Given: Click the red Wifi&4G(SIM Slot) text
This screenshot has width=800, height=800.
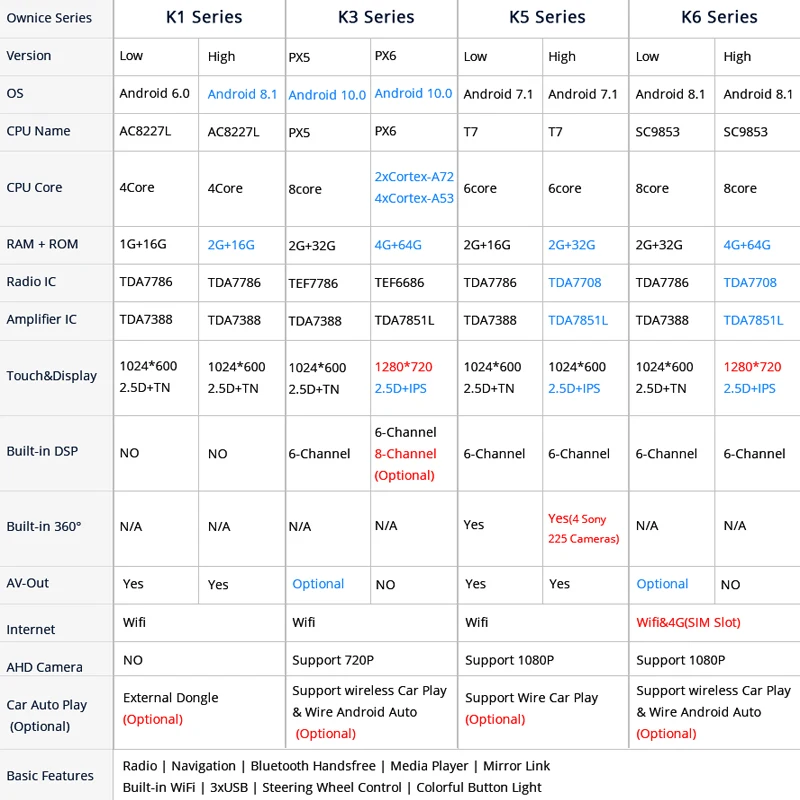Looking at the screenshot, I should (x=688, y=622).
